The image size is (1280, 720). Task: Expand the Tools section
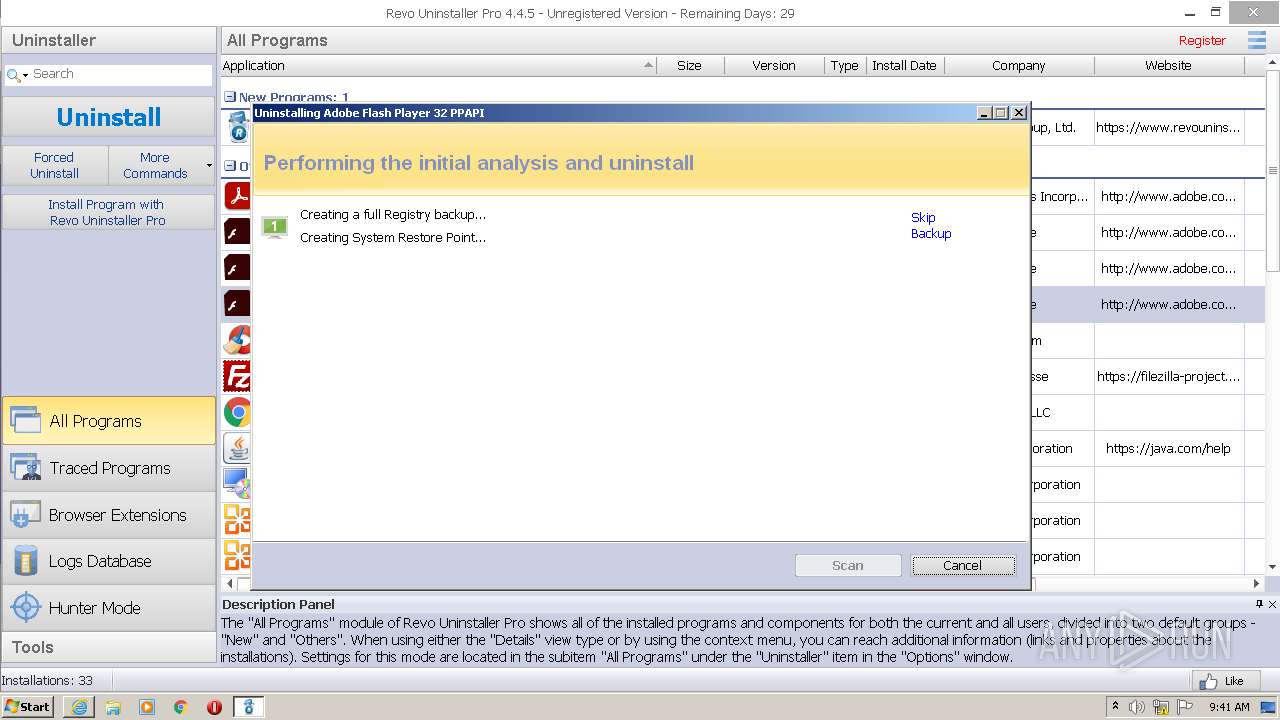click(x=108, y=647)
